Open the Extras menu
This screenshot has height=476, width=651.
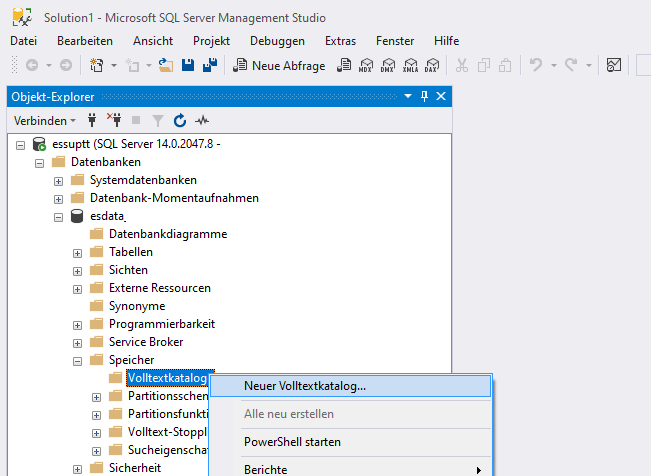340,41
